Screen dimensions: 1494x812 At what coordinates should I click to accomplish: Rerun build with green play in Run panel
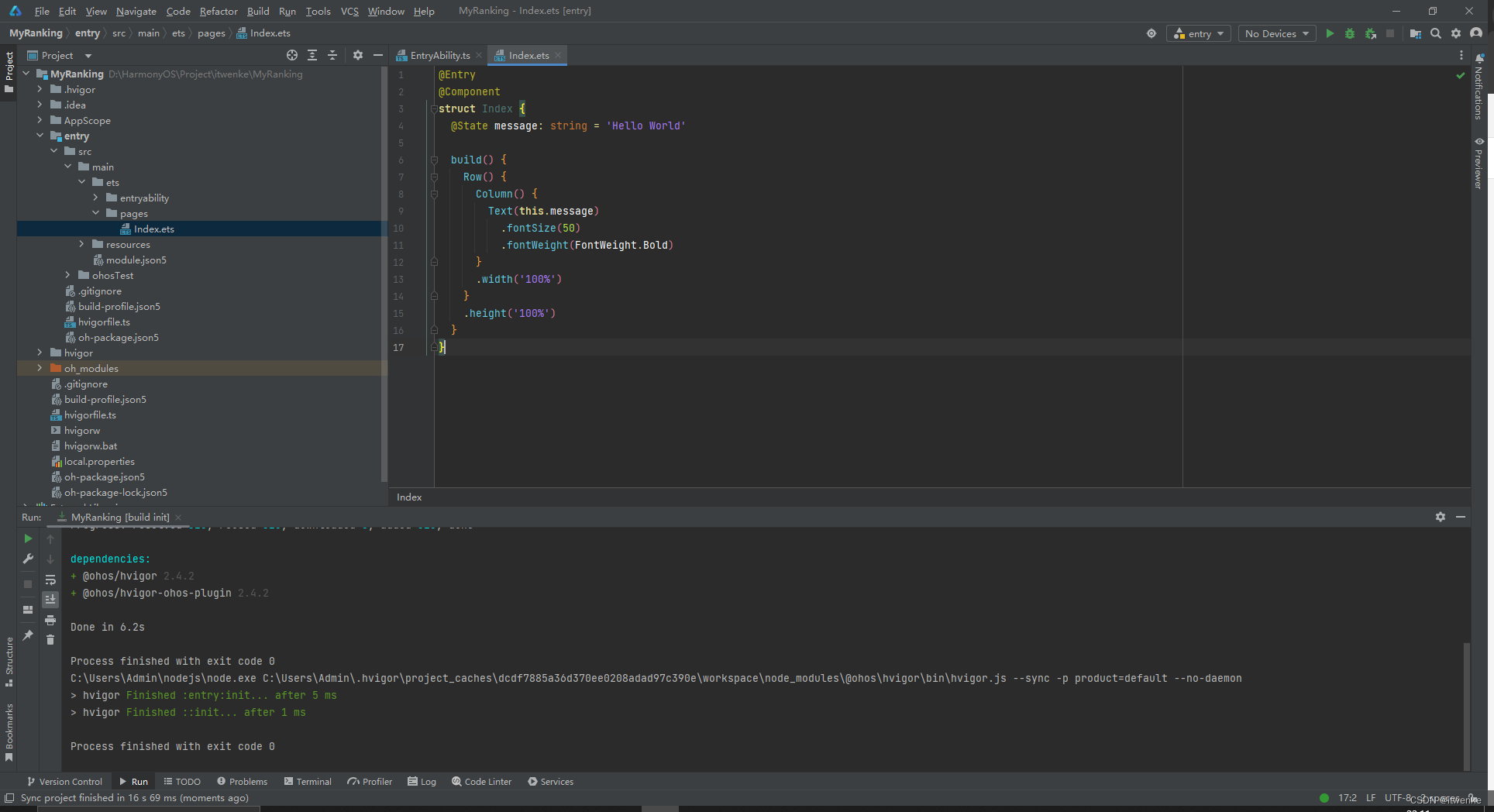tap(28, 538)
